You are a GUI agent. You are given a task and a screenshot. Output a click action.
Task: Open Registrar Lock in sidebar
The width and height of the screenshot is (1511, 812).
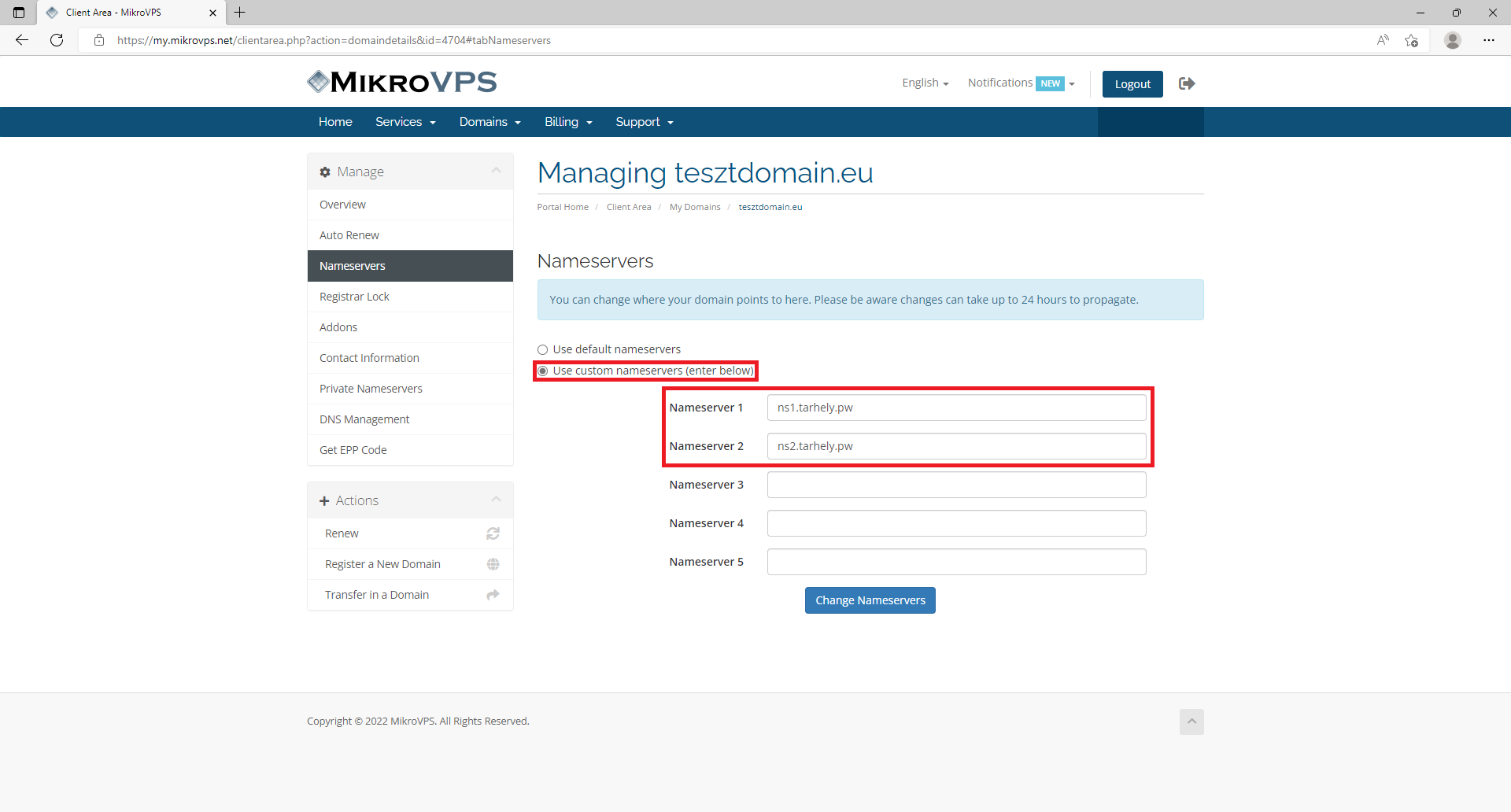point(410,297)
